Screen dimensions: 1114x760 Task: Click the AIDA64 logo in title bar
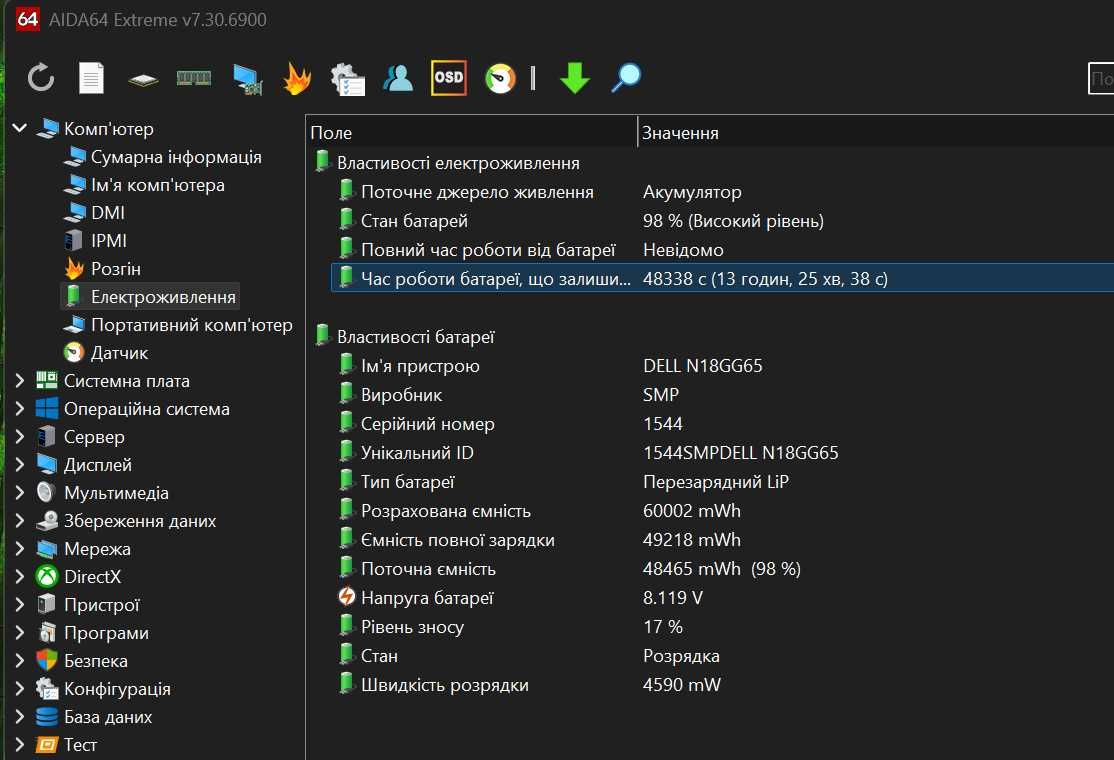click(x=27, y=18)
